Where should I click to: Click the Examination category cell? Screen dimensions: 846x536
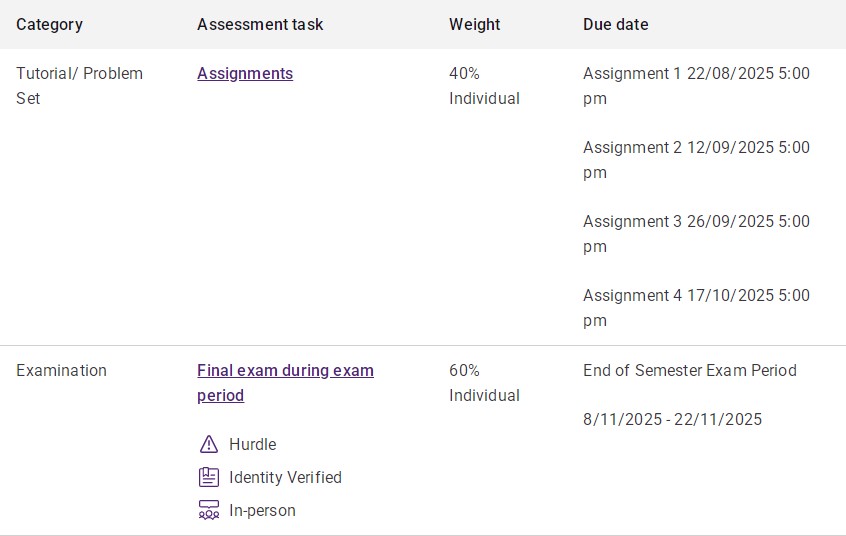[62, 370]
